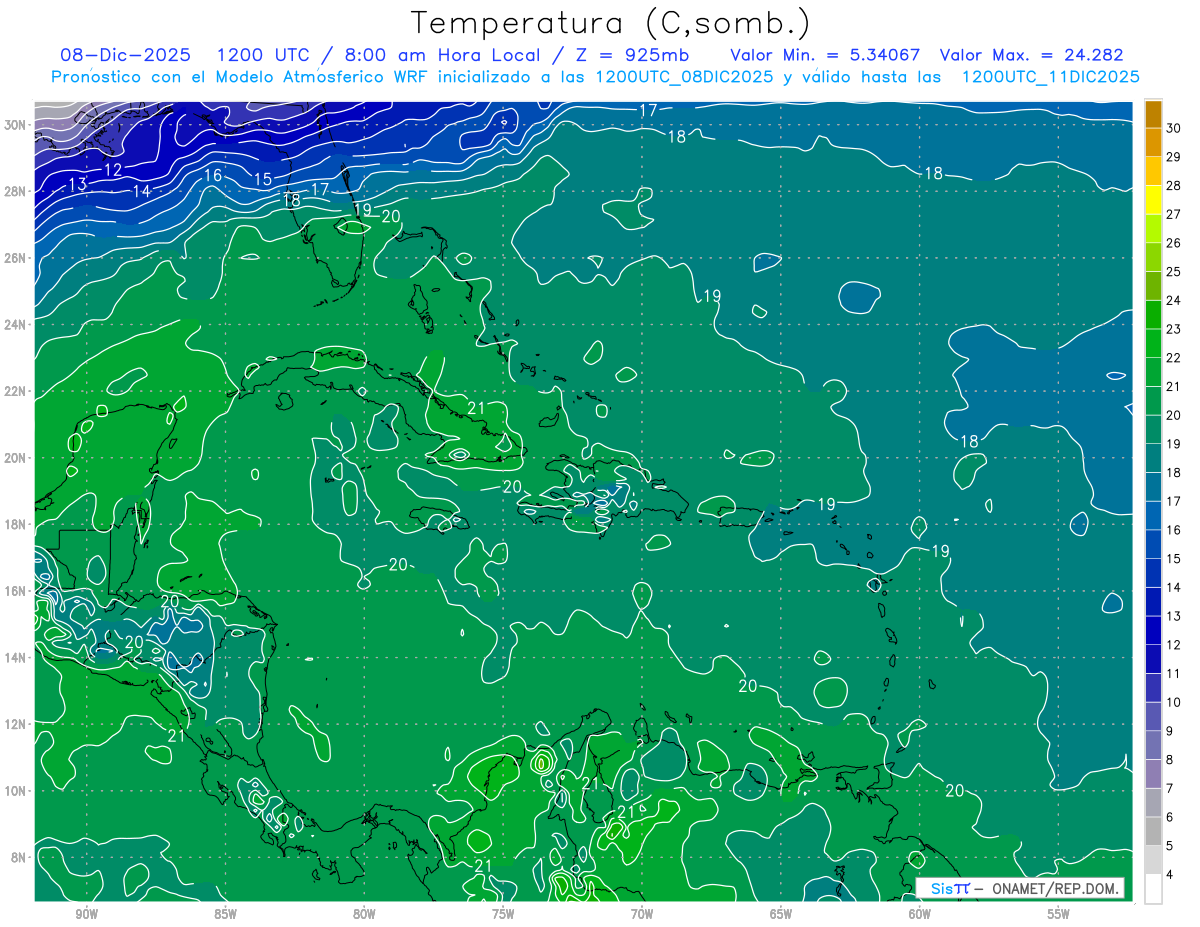
Task: Click the "16" contour label near Florida's northwest
Action: click(x=213, y=175)
